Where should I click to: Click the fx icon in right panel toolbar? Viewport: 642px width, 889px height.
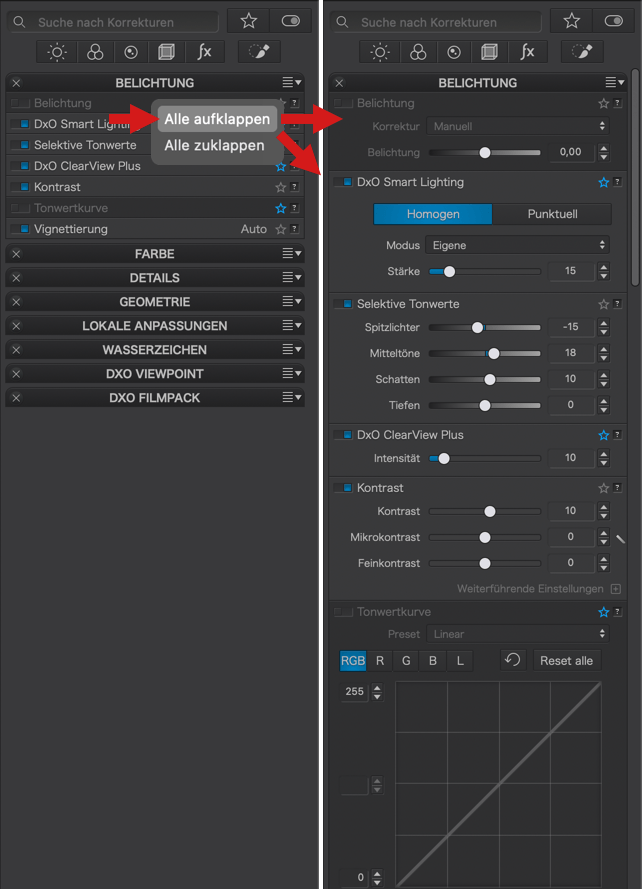tap(527, 52)
